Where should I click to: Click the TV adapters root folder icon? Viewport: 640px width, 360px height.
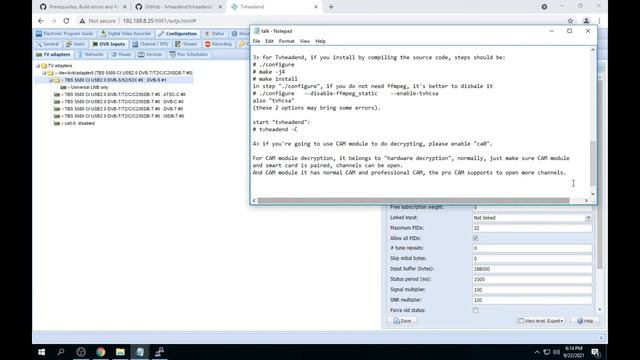click(44, 66)
